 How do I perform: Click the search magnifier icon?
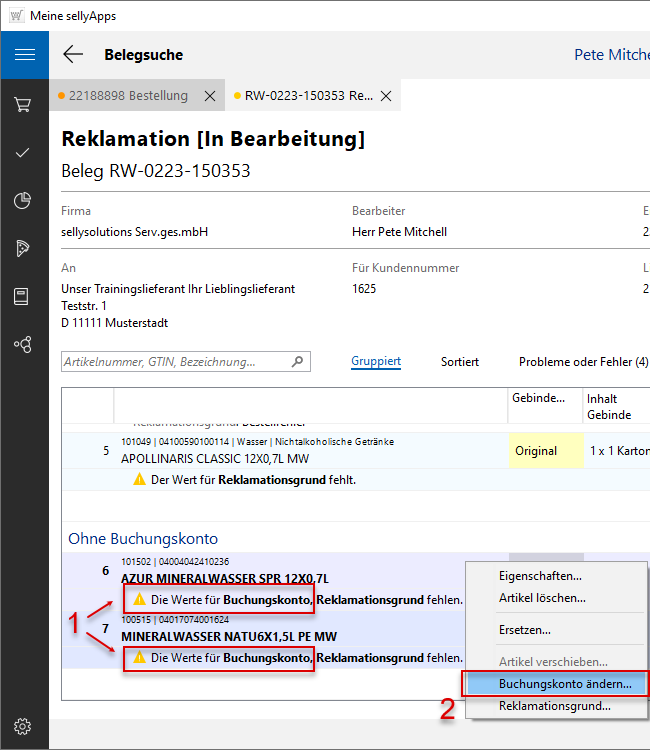click(297, 361)
